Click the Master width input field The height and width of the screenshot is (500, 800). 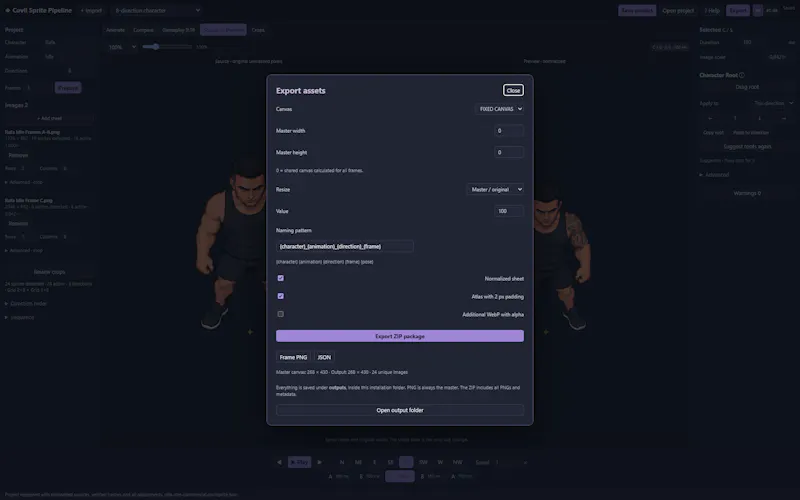point(509,131)
